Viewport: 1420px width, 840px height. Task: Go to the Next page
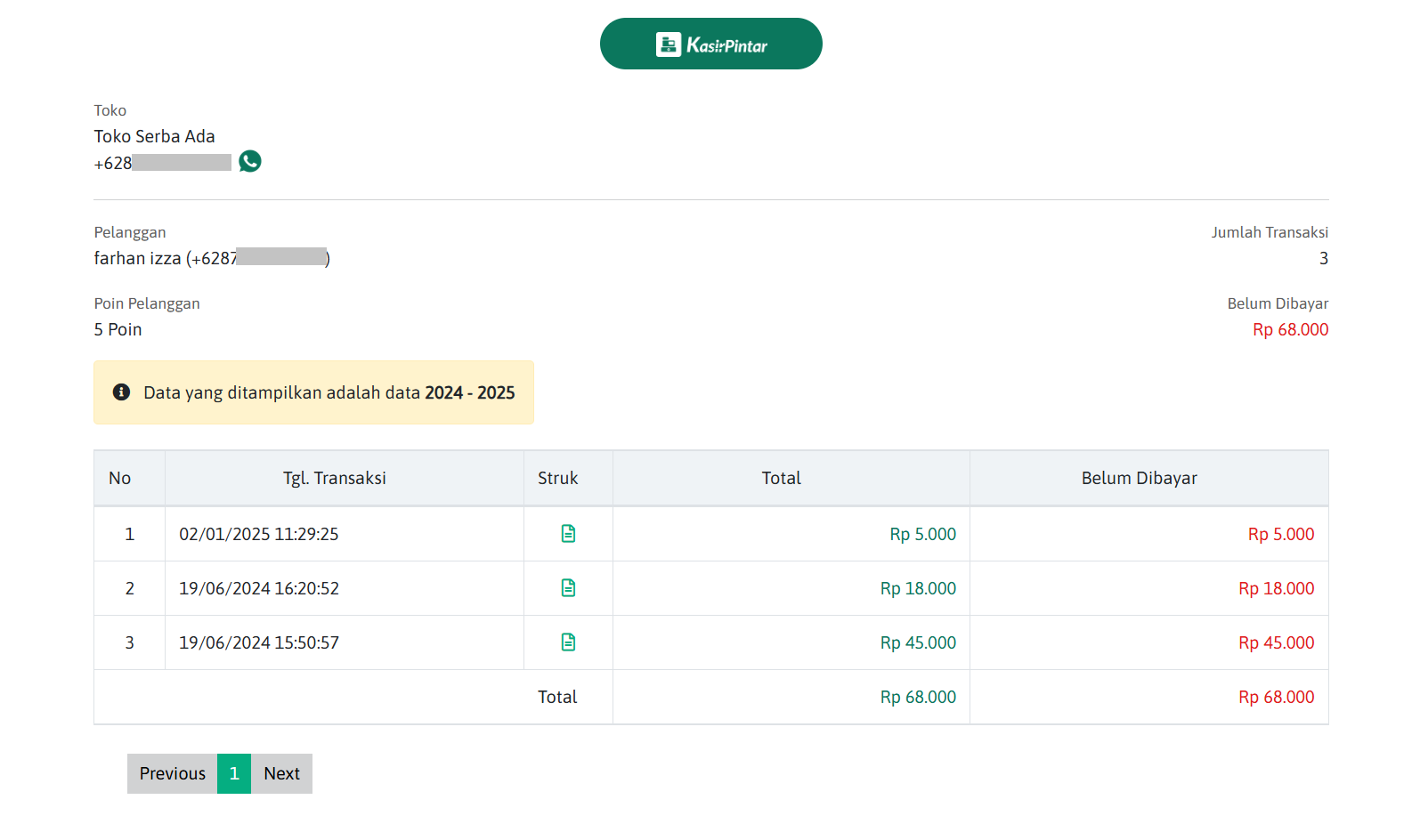[x=281, y=773]
